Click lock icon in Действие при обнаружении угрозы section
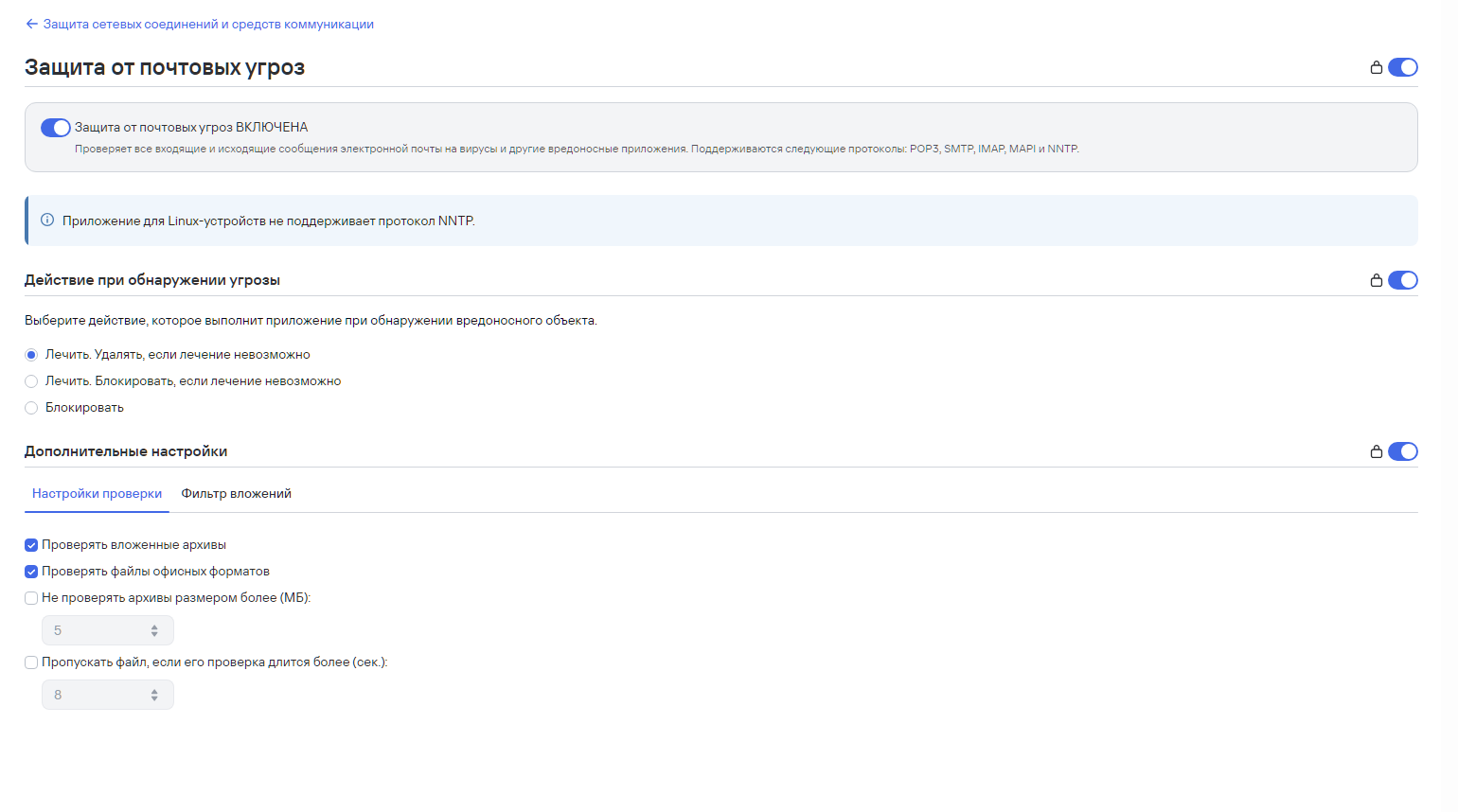1458x812 pixels. 1377,280
